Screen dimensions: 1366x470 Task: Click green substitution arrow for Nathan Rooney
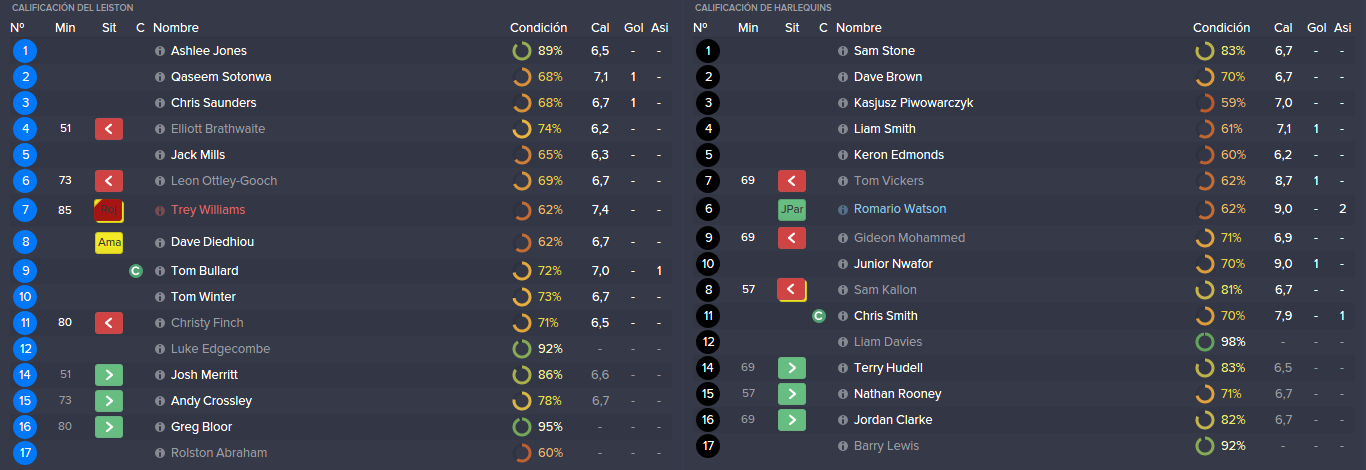(792, 394)
